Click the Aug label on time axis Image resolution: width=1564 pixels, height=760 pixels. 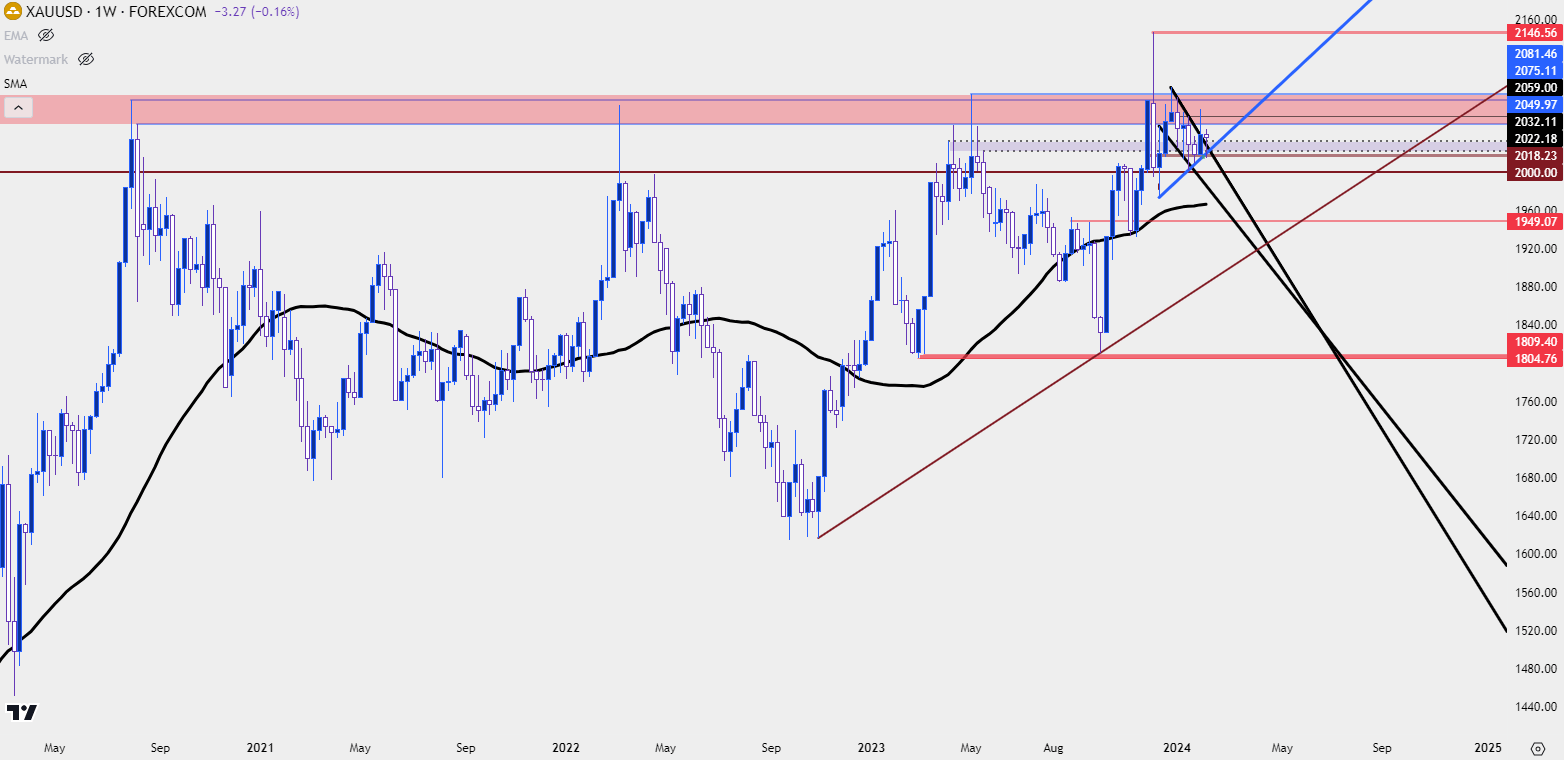(1053, 748)
